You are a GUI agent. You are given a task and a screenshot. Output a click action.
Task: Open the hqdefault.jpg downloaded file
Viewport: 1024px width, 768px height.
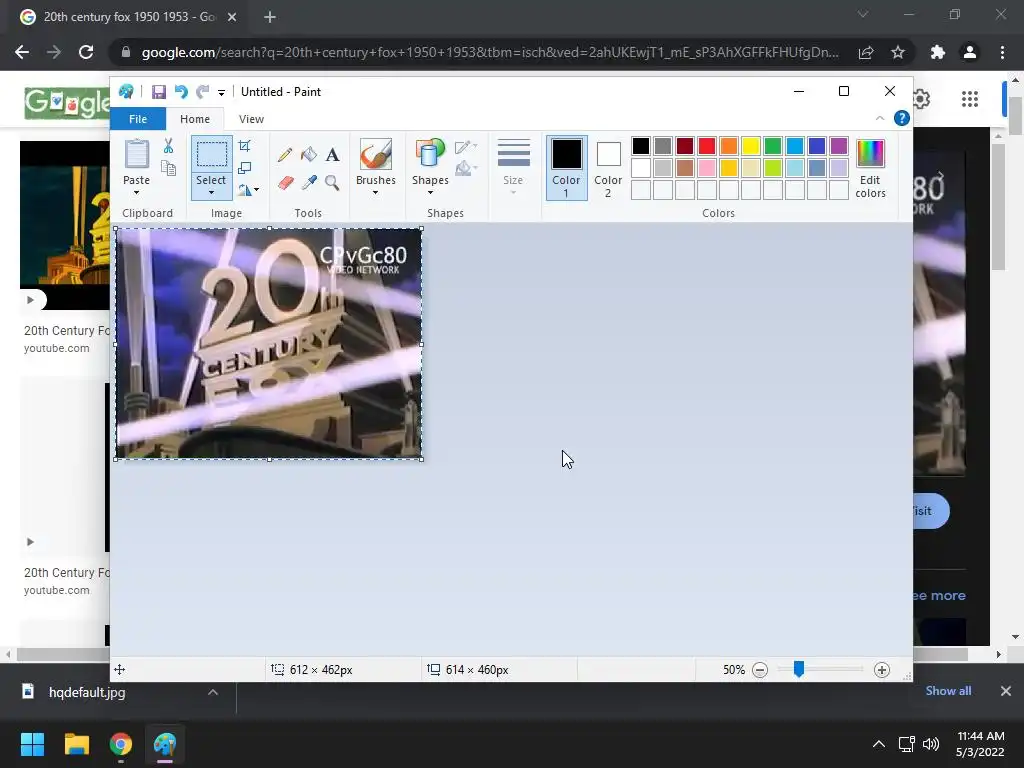click(x=87, y=692)
